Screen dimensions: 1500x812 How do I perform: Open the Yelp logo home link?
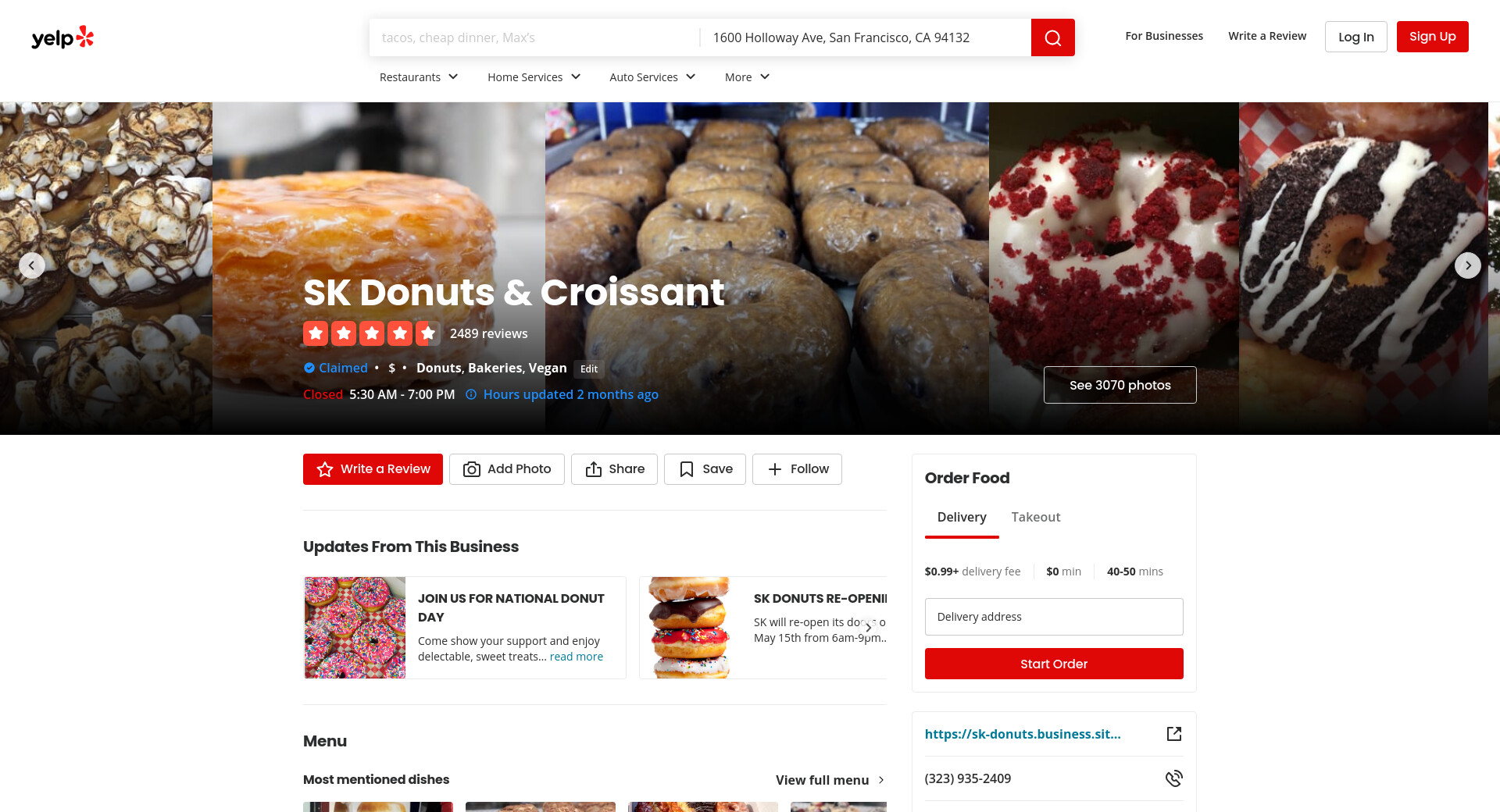tap(62, 37)
